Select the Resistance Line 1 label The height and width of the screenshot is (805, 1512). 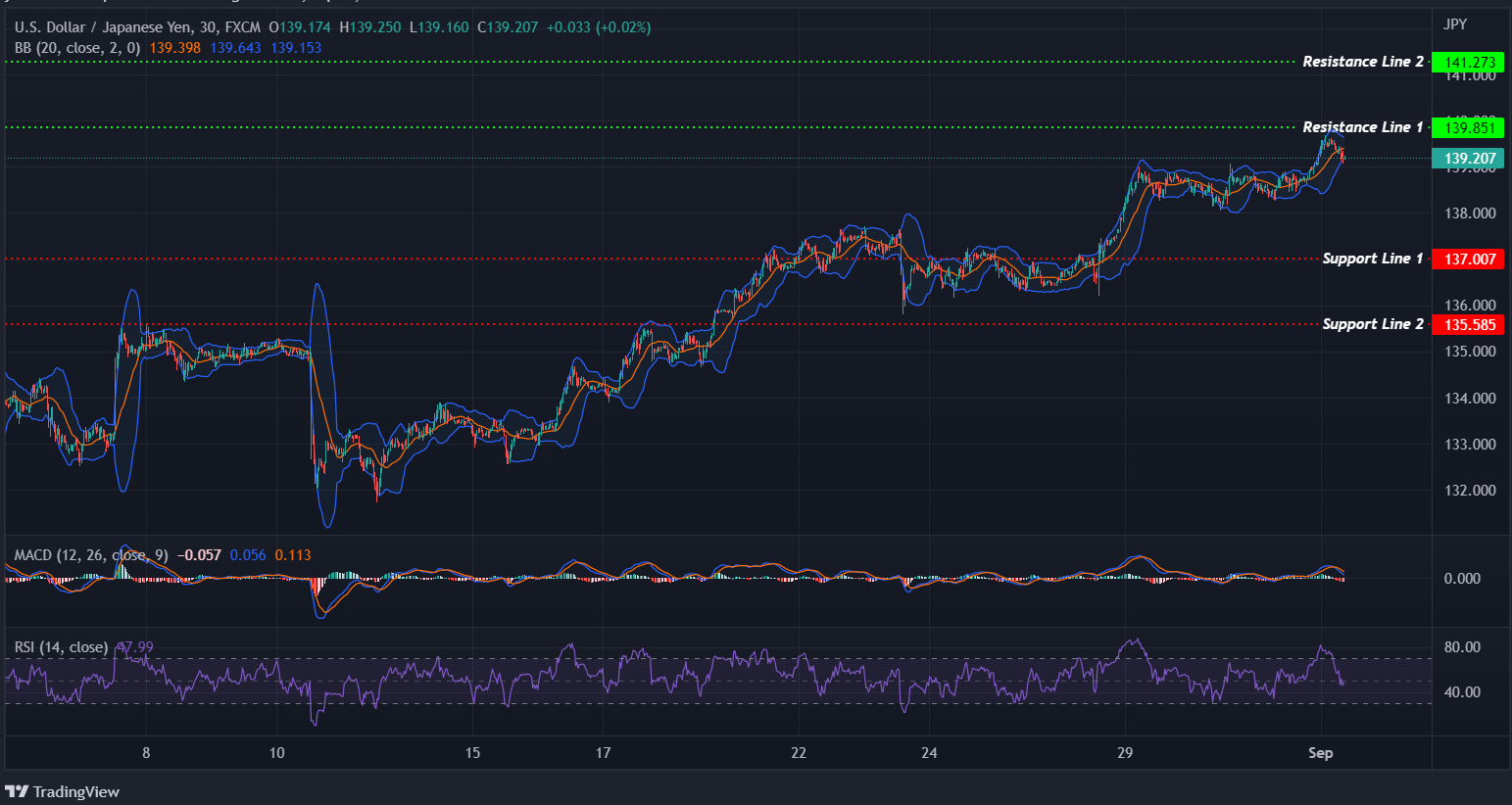(x=1363, y=126)
